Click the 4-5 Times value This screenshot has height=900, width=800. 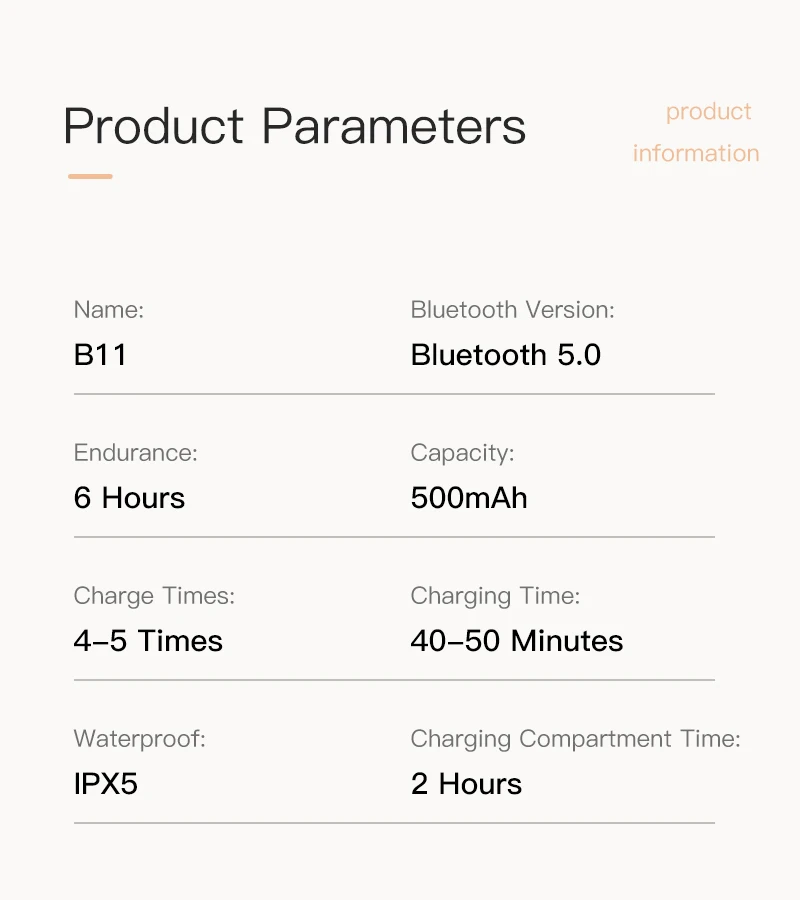pyautogui.click(x=147, y=640)
